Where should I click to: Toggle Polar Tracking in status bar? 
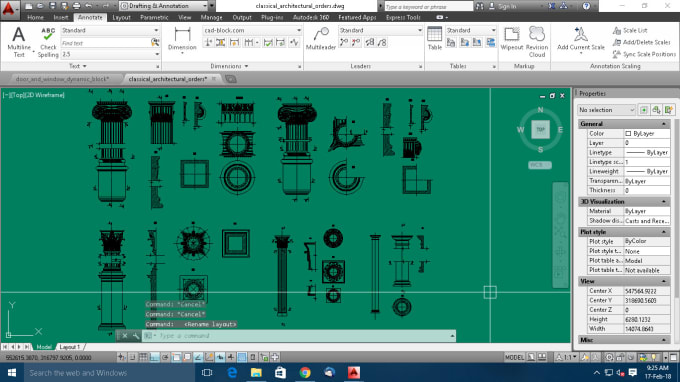(165, 357)
